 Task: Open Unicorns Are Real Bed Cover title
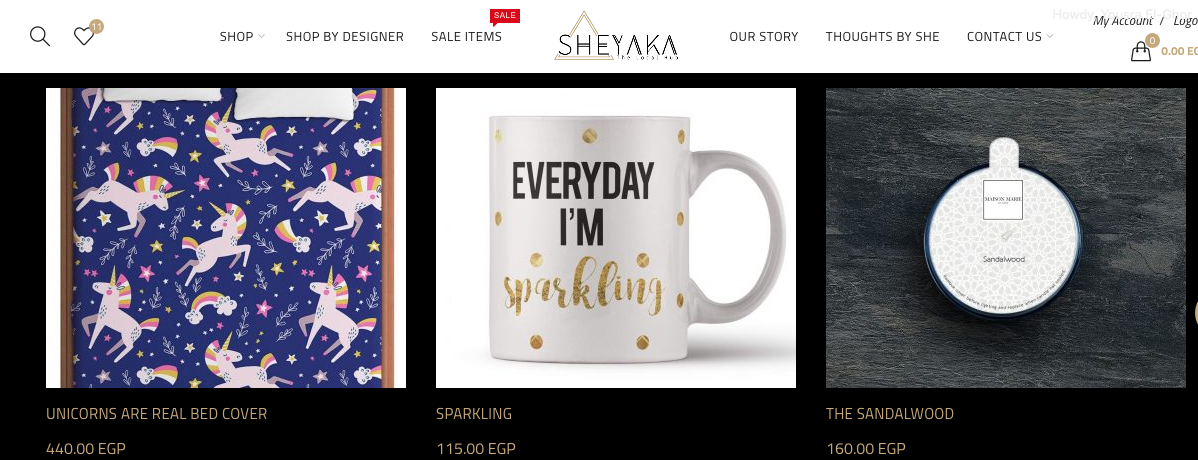pos(157,414)
